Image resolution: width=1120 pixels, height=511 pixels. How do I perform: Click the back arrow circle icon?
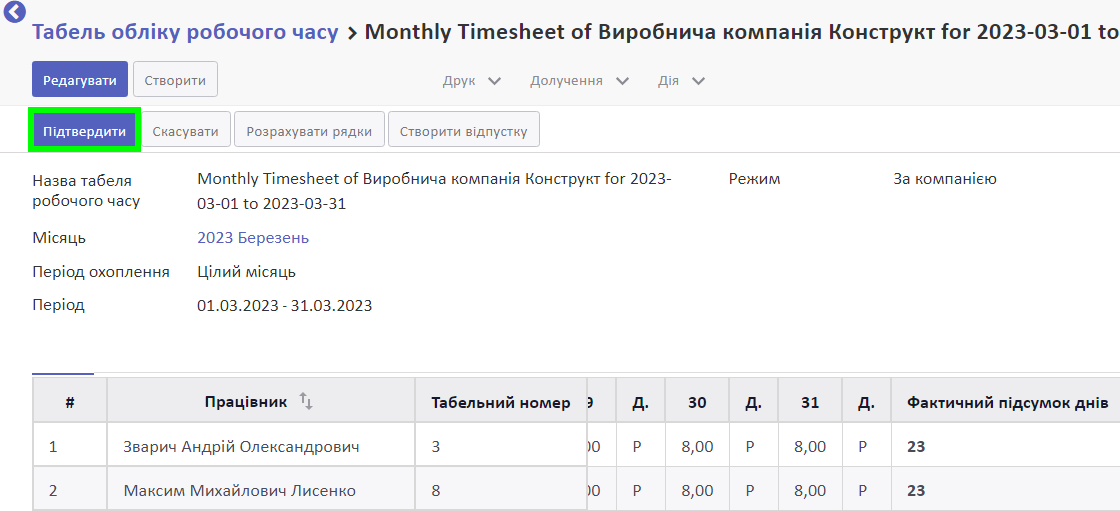[14, 11]
